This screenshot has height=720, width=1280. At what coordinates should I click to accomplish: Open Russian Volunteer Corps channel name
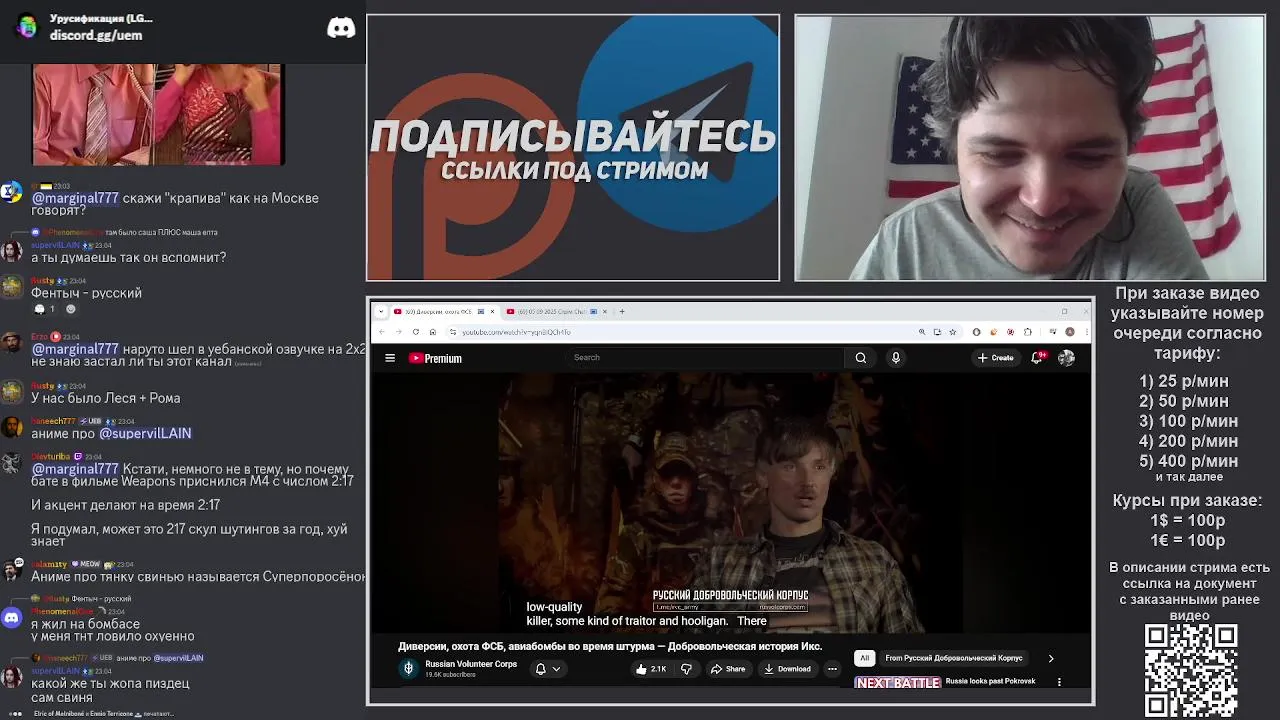[471, 664]
